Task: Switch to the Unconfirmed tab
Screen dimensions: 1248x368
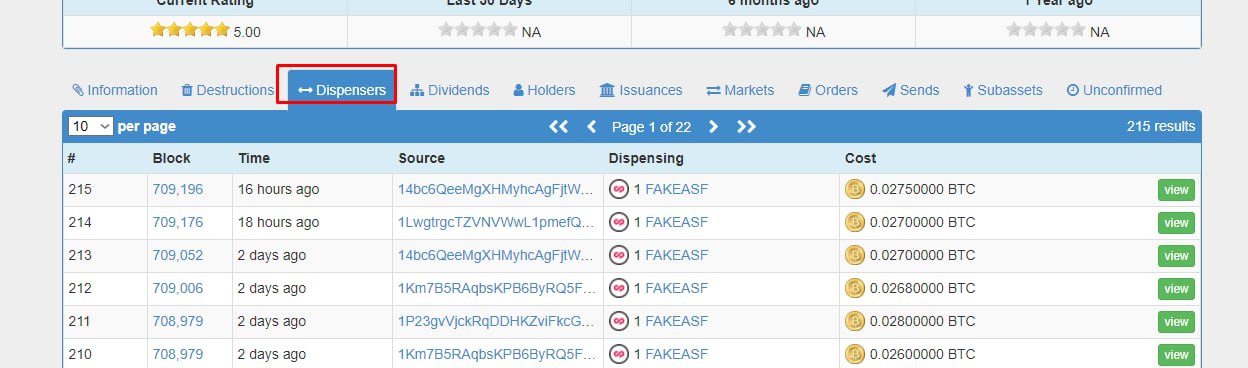Action: (1114, 90)
